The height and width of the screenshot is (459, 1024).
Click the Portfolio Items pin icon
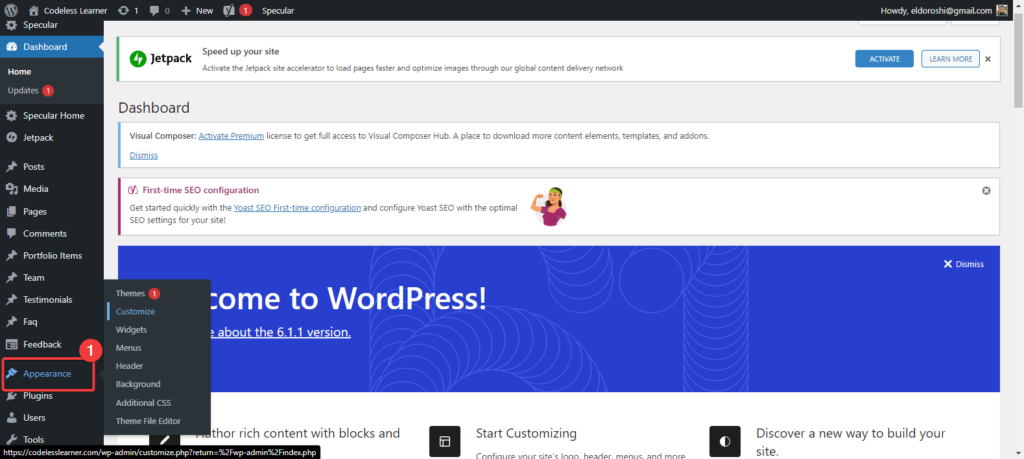coord(11,255)
